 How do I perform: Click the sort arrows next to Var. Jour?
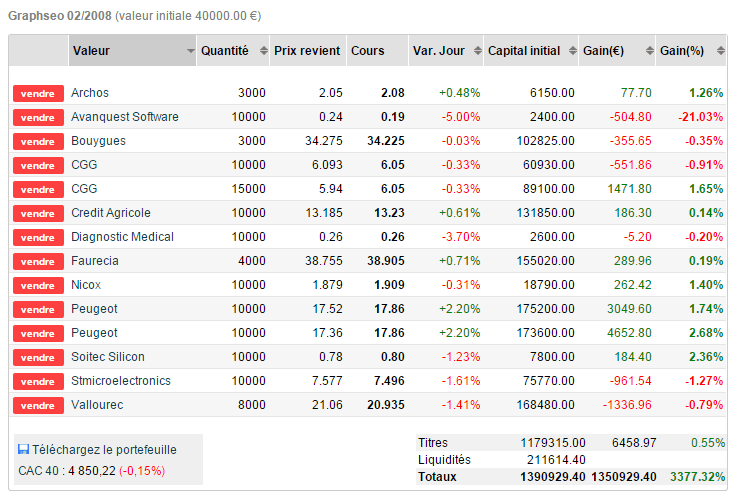click(x=474, y=51)
